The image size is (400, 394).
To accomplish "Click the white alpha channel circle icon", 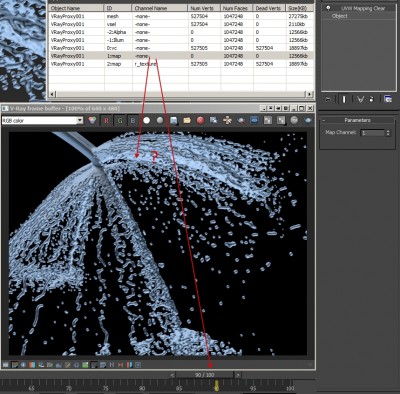I will pyautogui.click(x=146, y=120).
